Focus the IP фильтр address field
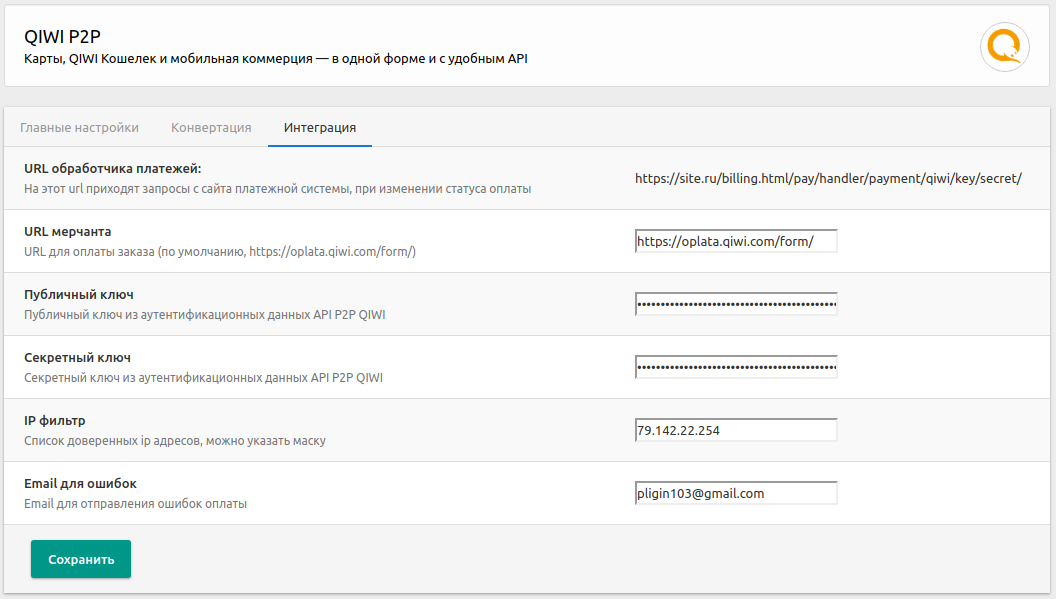This screenshot has height=599, width=1056. coord(736,430)
